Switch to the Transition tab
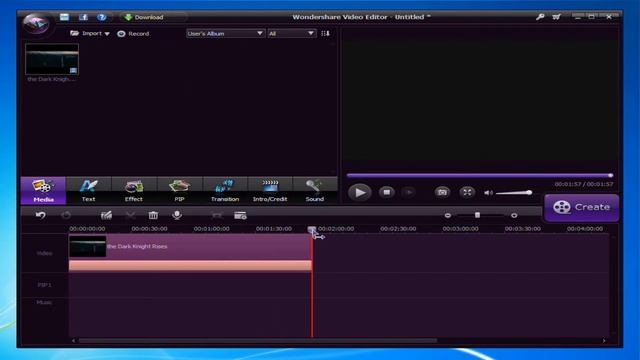This screenshot has width=640, height=360. point(225,191)
